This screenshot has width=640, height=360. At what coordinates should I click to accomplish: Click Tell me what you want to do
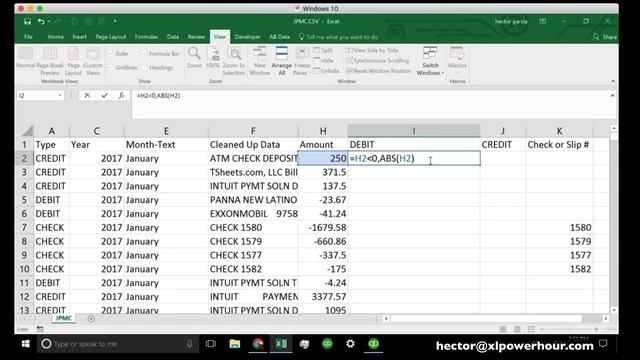339,37
